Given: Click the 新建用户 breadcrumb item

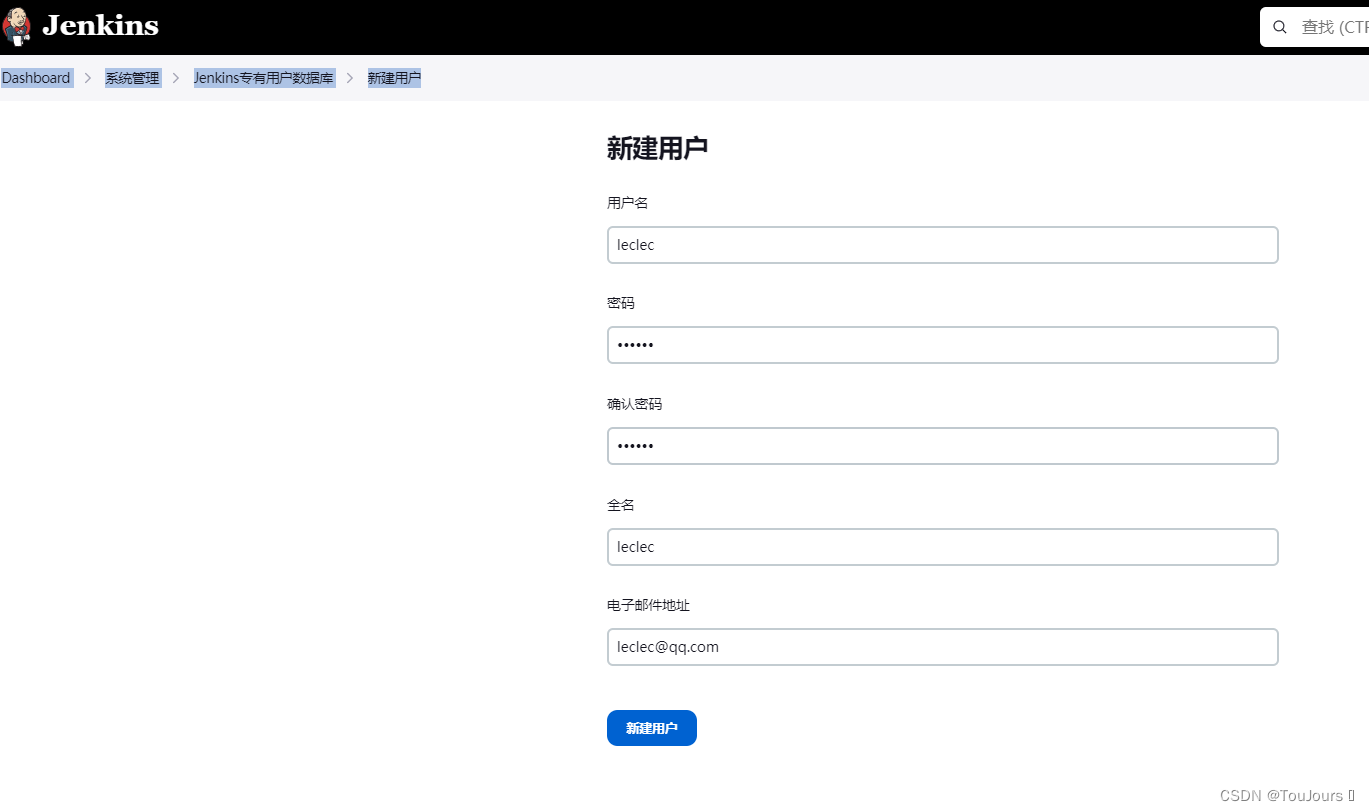Looking at the screenshot, I should (394, 78).
